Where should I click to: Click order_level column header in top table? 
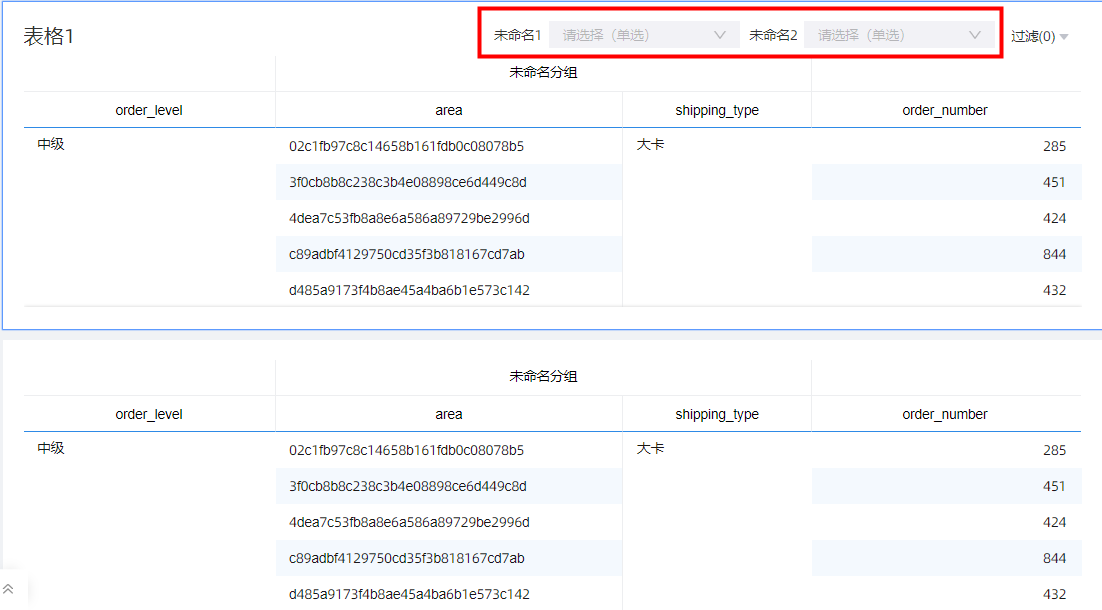pyautogui.click(x=149, y=111)
